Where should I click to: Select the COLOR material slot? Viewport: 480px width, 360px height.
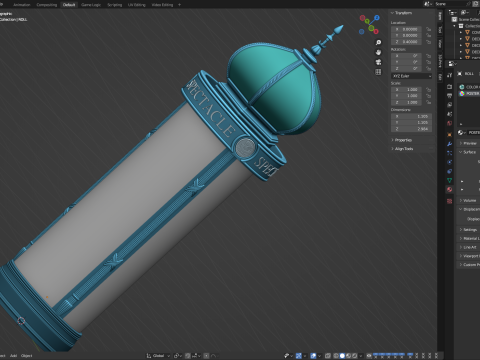pos(469,87)
